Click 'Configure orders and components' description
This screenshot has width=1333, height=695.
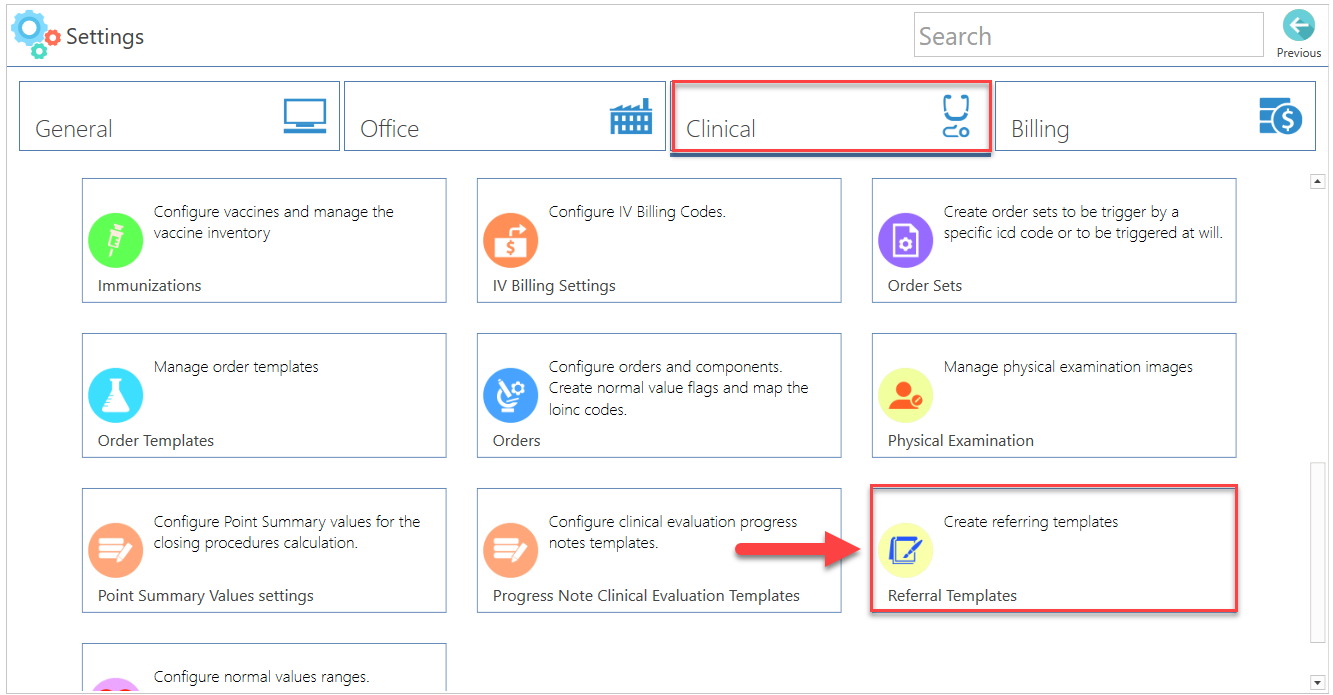coord(679,388)
